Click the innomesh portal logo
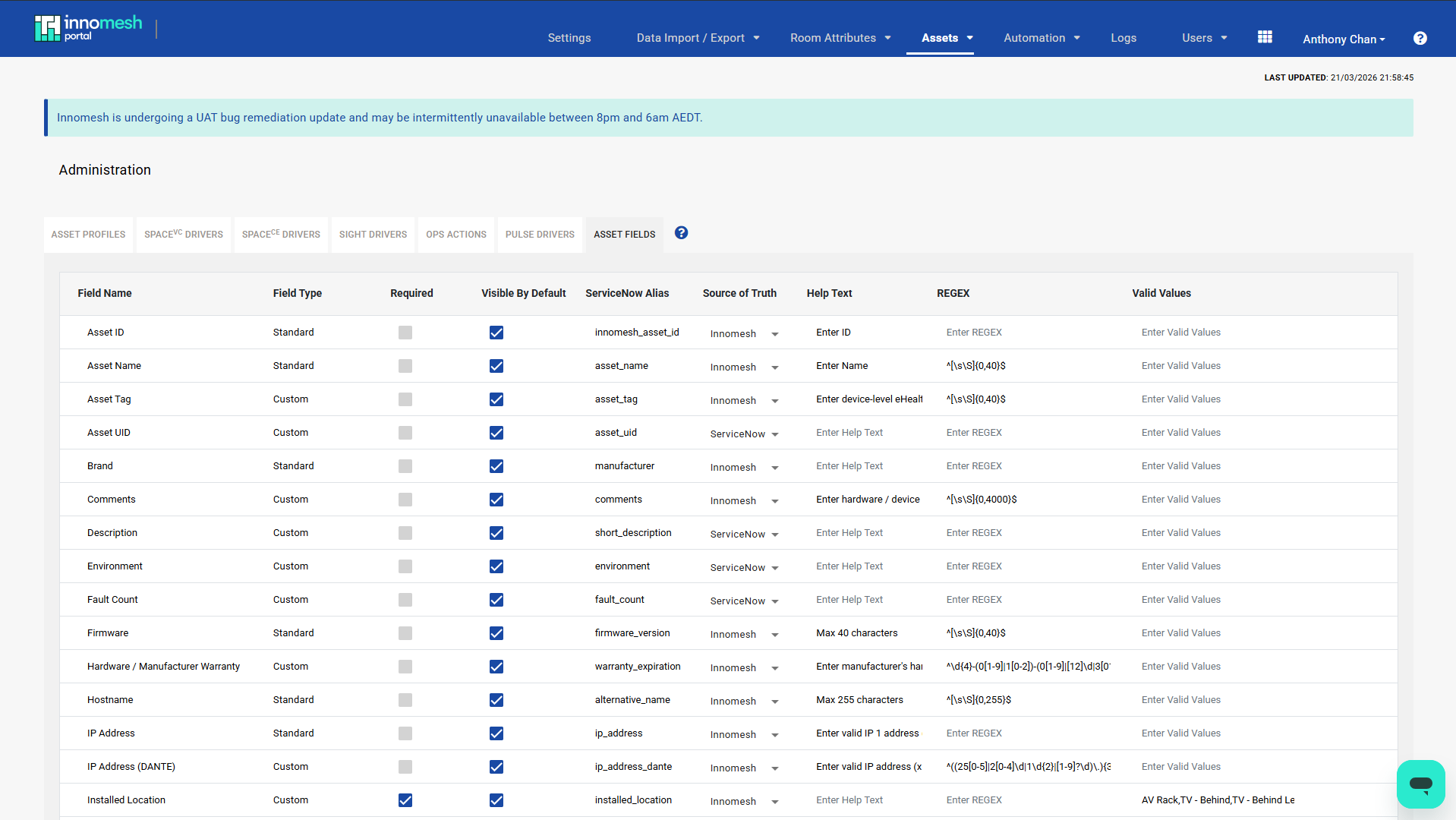Screen dimensions: 1456x820 coord(88,27)
